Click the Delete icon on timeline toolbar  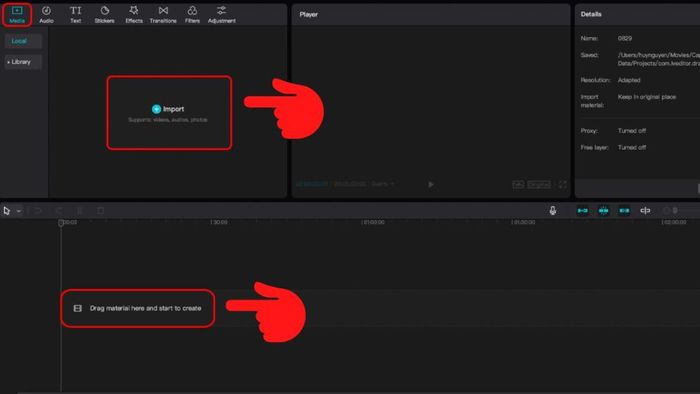pos(100,211)
